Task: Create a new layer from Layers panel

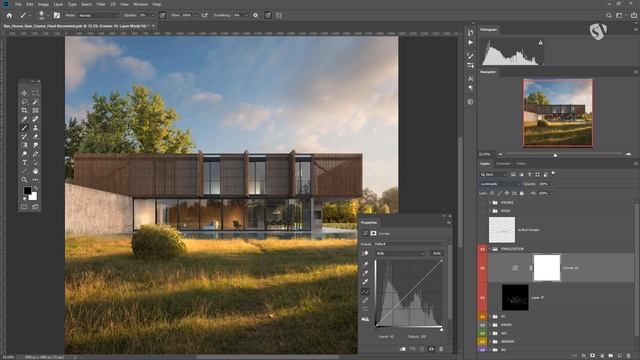Action: [620, 356]
